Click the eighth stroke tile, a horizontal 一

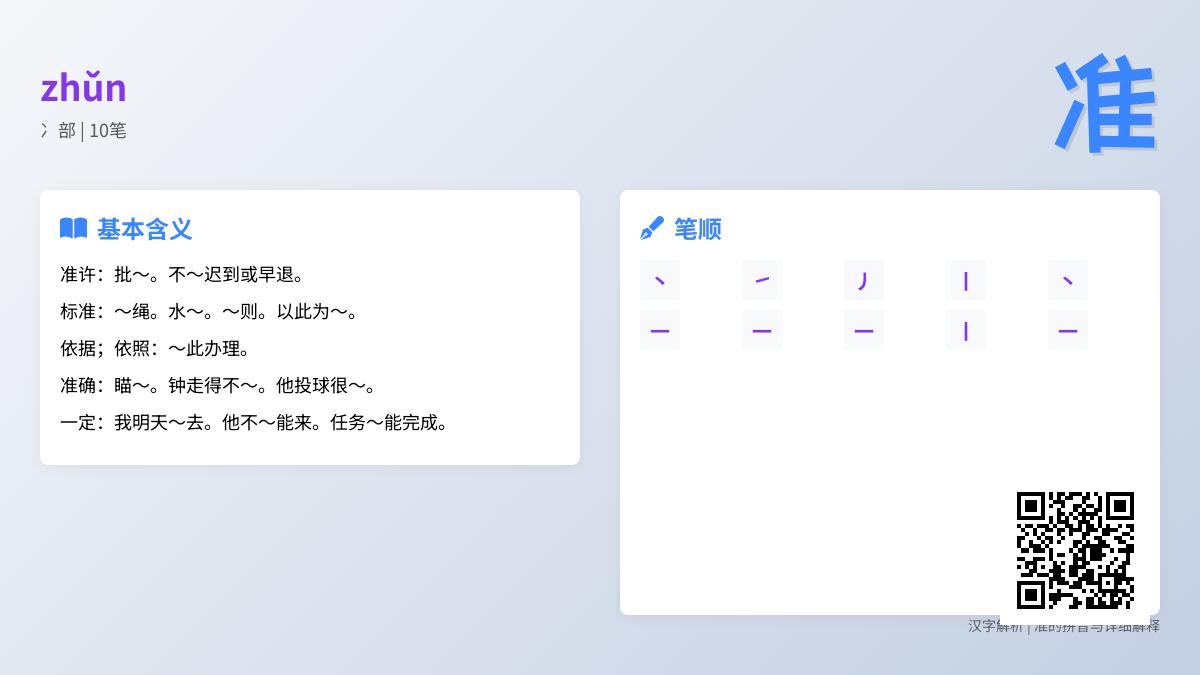pos(864,330)
